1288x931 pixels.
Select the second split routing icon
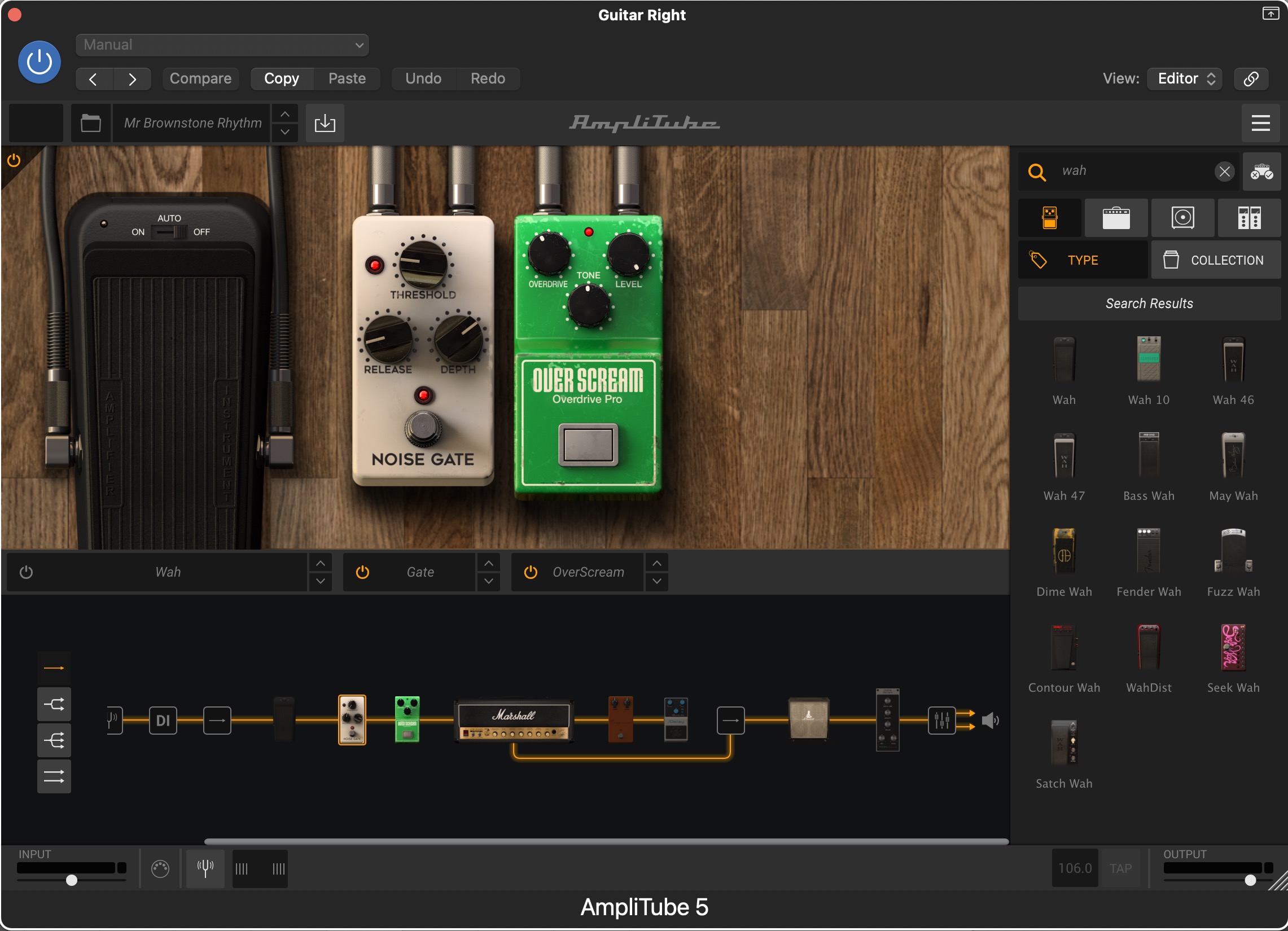coord(54,705)
